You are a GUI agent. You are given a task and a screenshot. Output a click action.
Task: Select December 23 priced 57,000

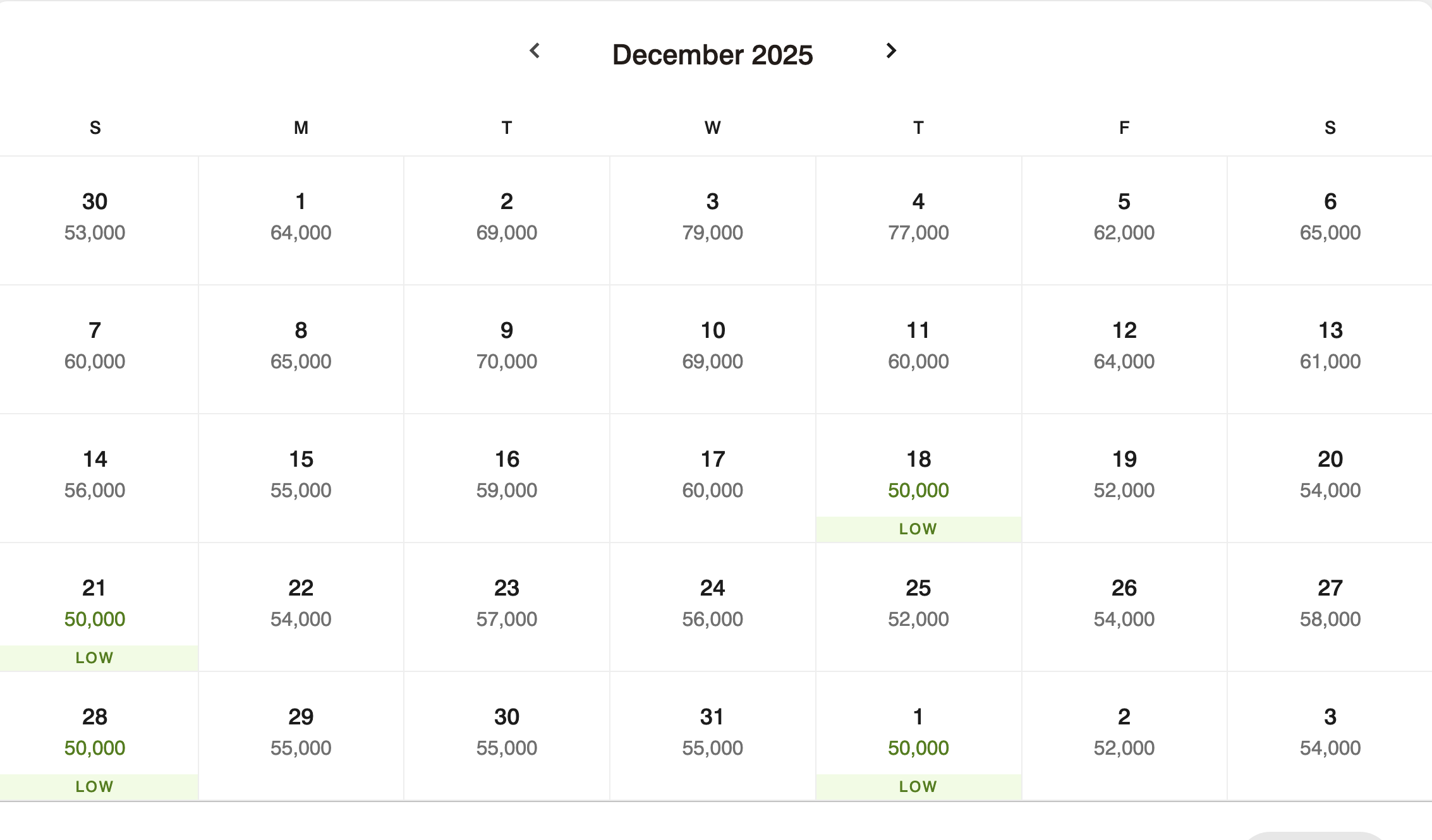tap(507, 607)
